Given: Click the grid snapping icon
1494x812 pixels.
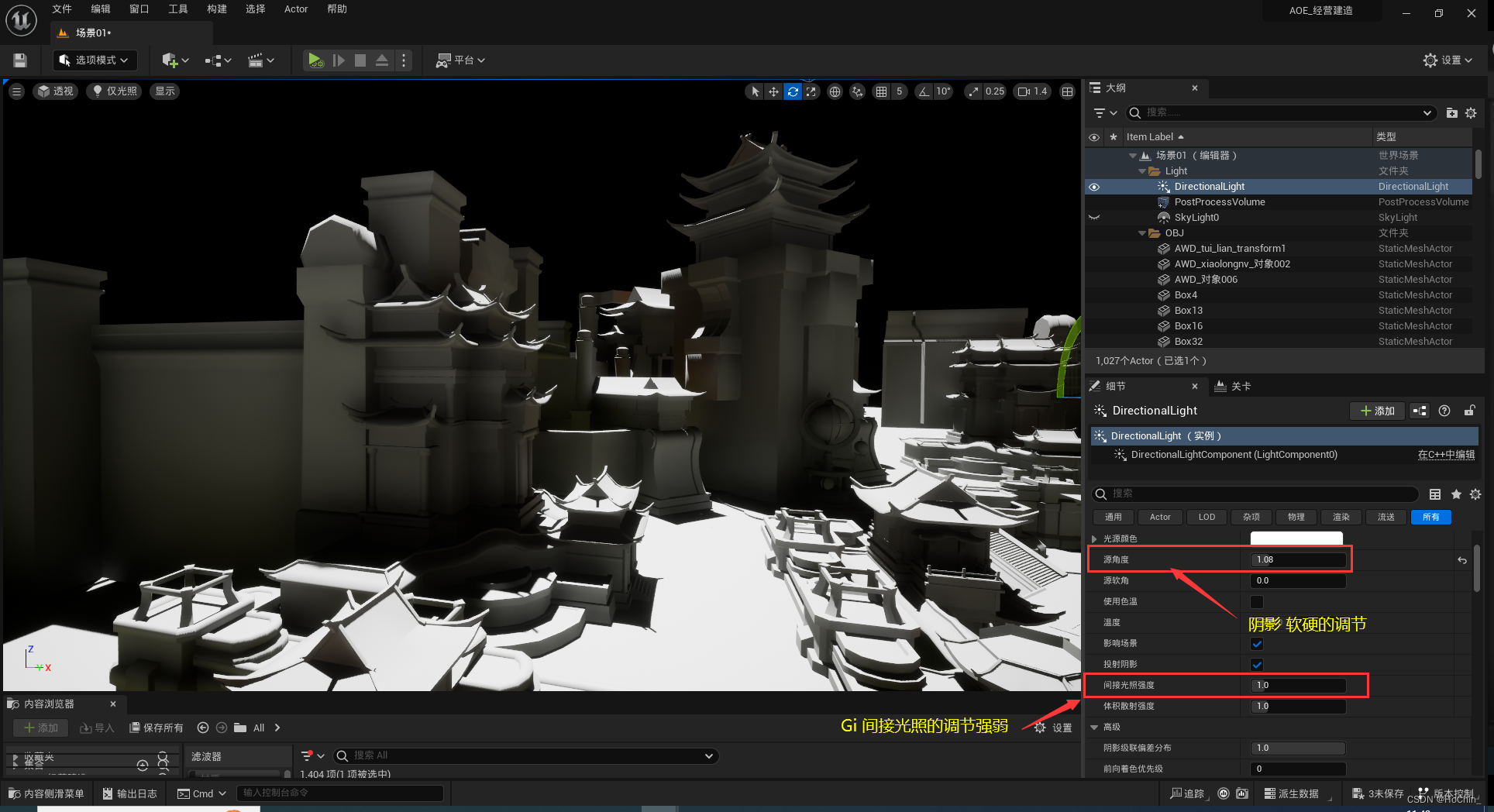Looking at the screenshot, I should point(881,91).
